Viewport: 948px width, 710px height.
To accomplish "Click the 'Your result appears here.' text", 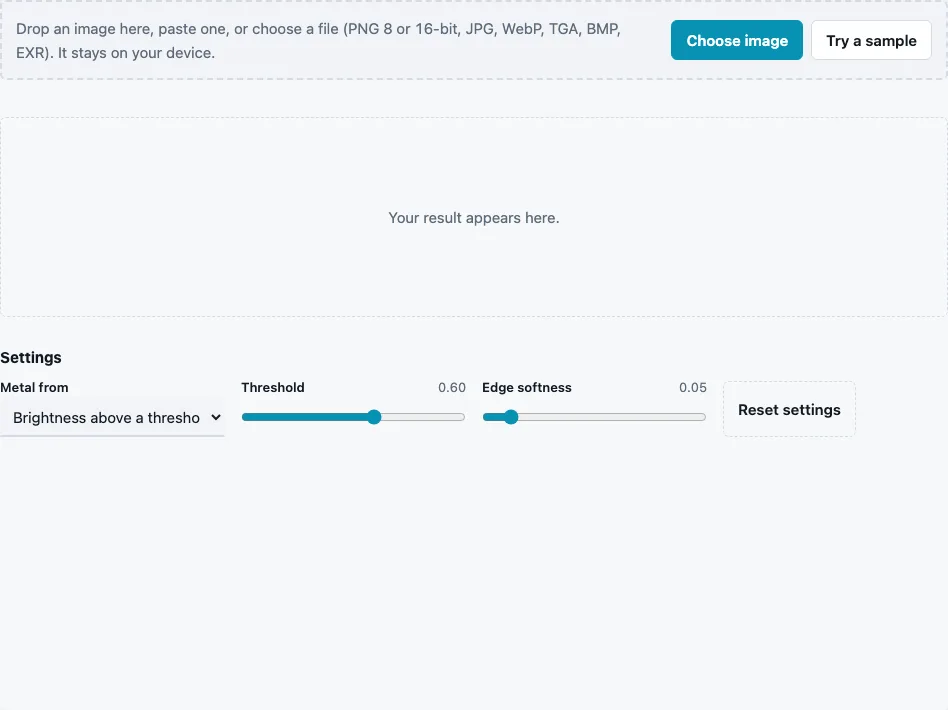I will click(474, 218).
